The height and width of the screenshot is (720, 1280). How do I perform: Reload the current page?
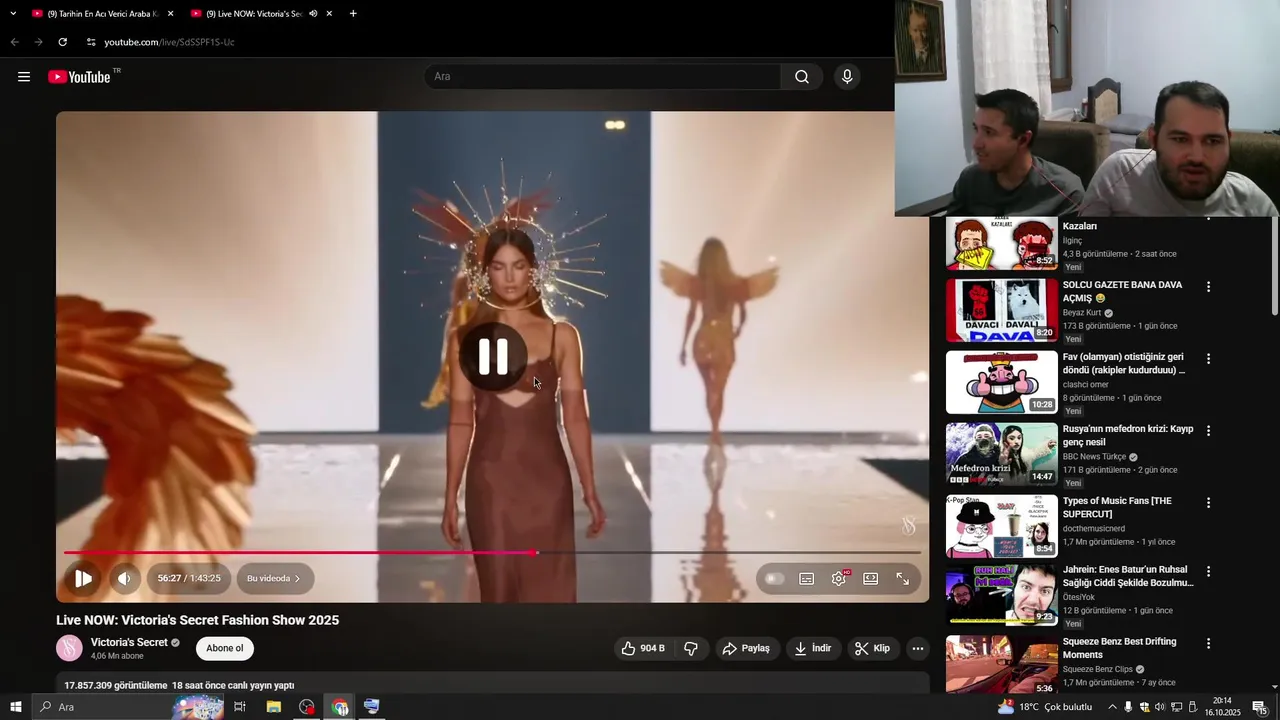tap(62, 42)
